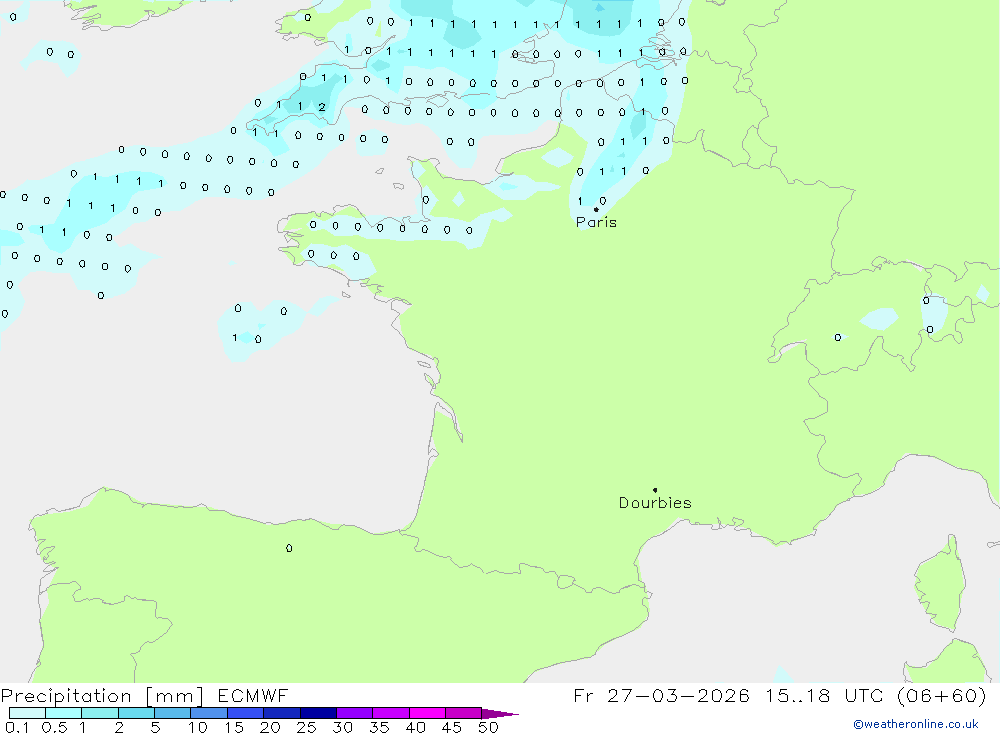
Task: Pick the legend swatch between 40 and 45
Action: (427, 713)
